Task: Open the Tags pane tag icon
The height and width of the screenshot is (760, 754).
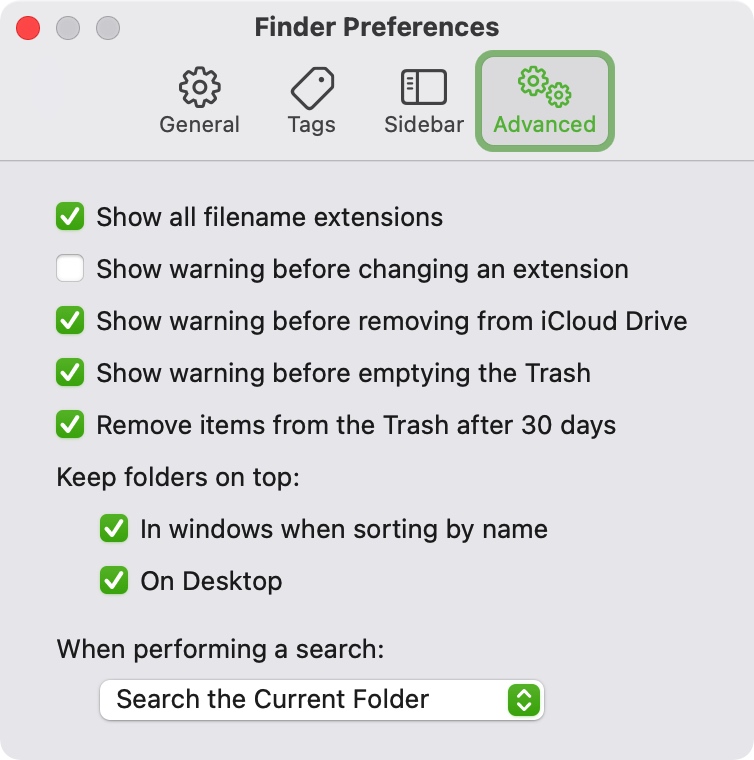Action: point(312,88)
